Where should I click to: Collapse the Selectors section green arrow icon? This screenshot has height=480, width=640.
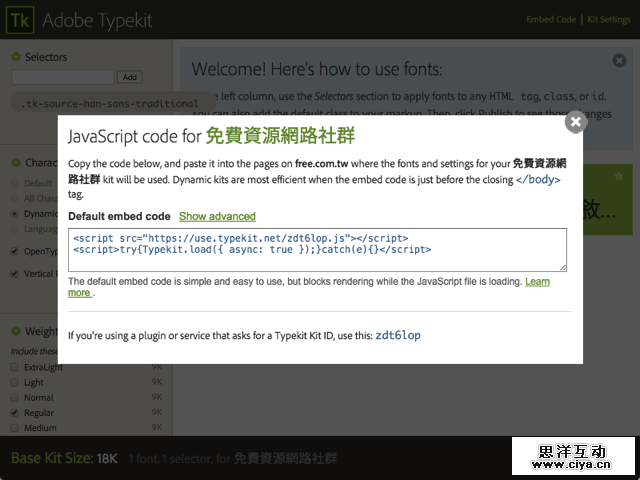point(15,57)
